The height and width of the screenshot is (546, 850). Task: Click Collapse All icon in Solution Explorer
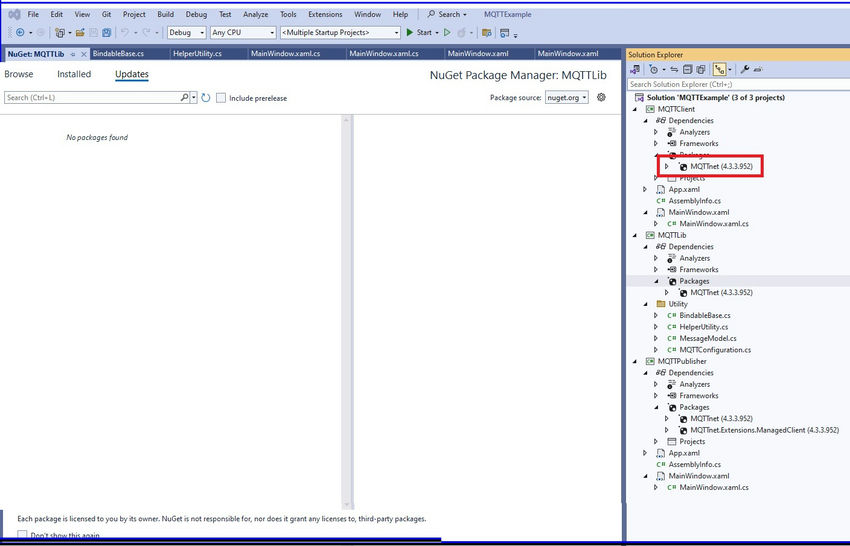coord(687,69)
